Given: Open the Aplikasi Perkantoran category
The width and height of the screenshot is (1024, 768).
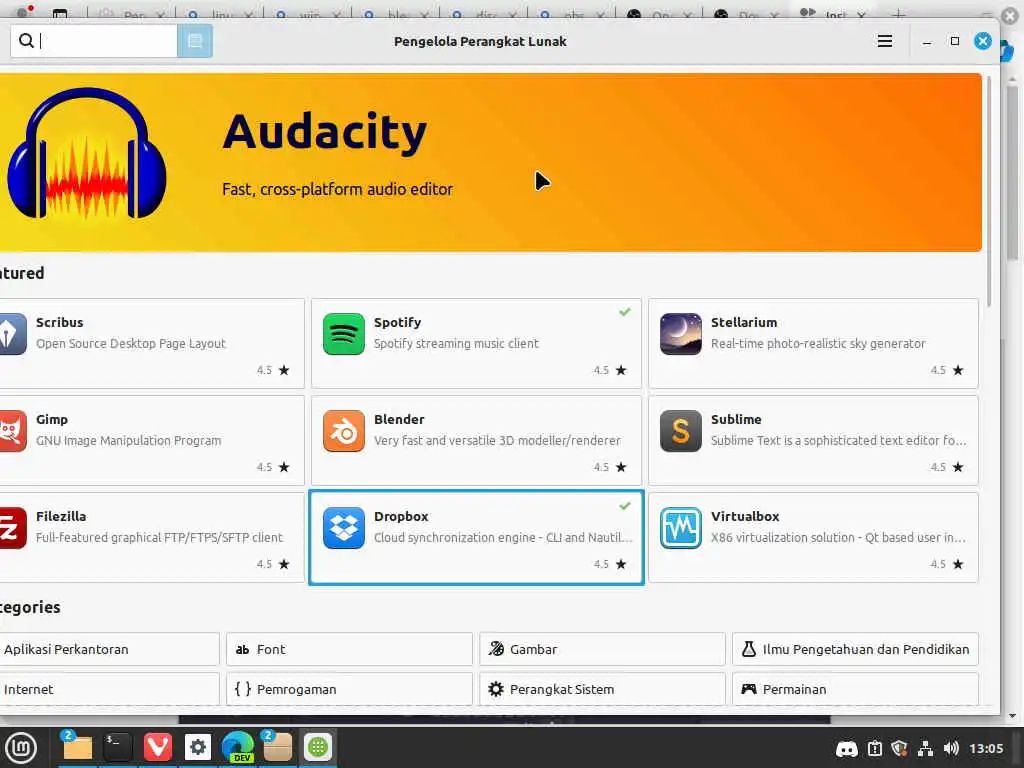Looking at the screenshot, I should coord(109,649).
